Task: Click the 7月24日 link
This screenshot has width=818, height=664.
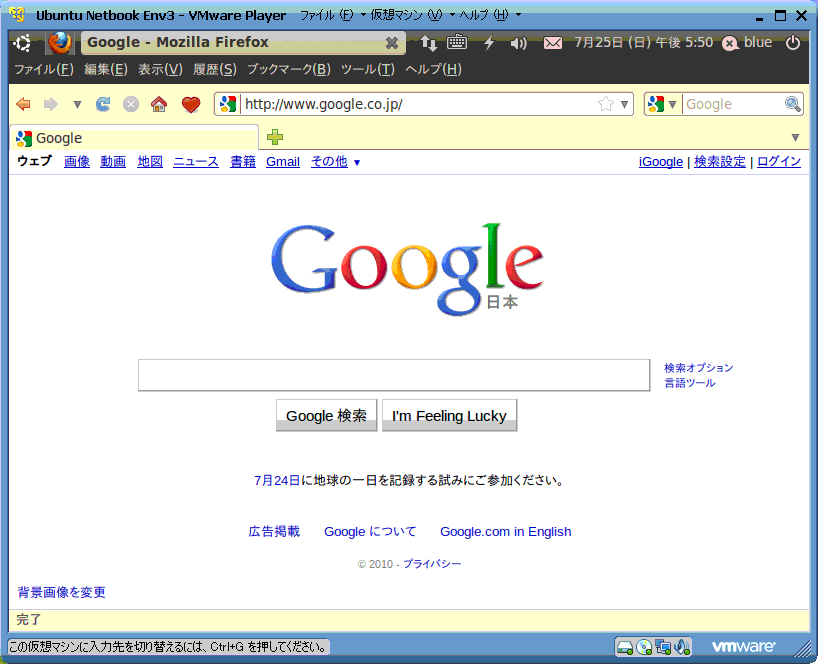Action: click(x=277, y=480)
